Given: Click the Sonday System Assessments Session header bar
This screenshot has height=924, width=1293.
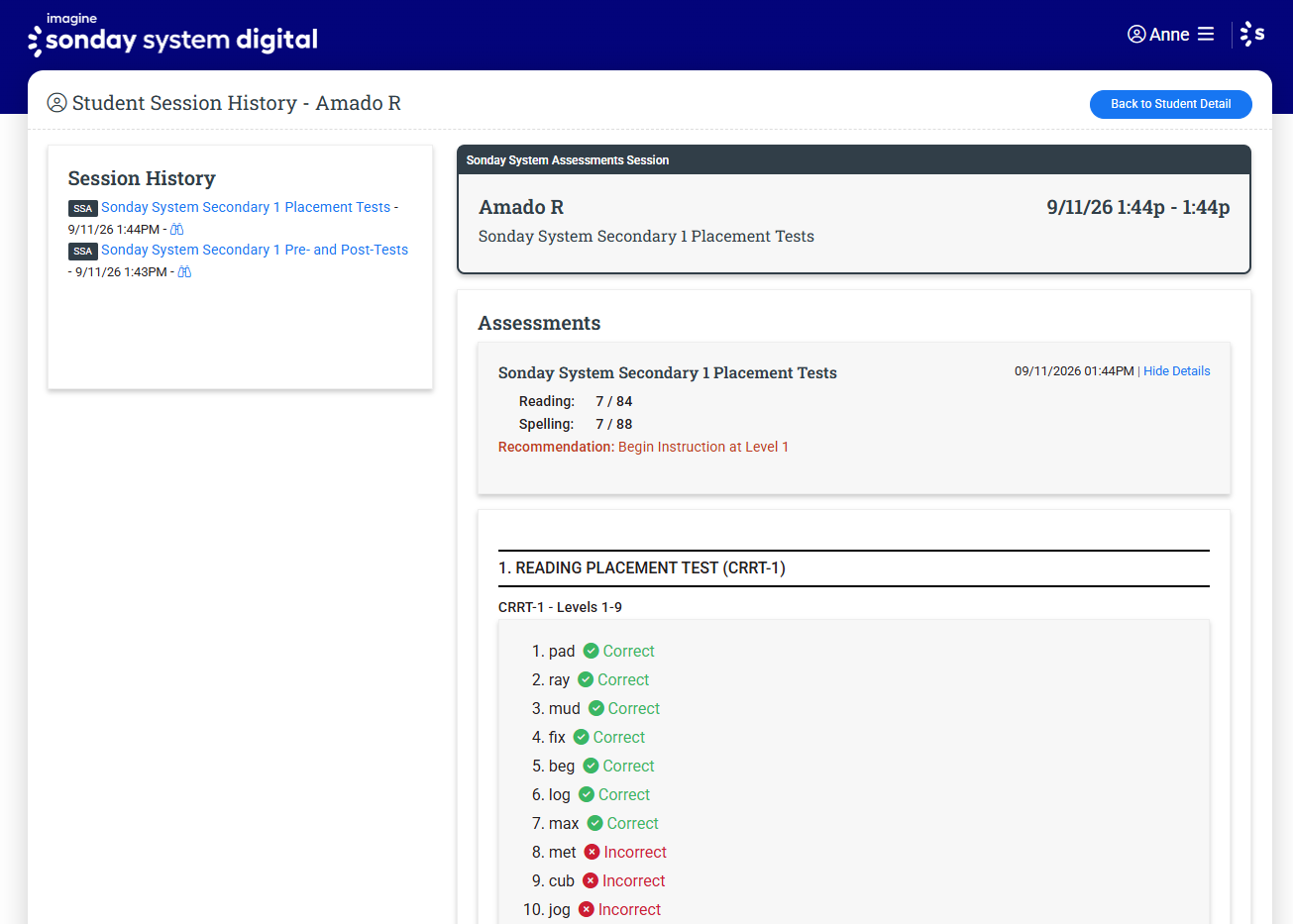Looking at the screenshot, I should tap(854, 160).
